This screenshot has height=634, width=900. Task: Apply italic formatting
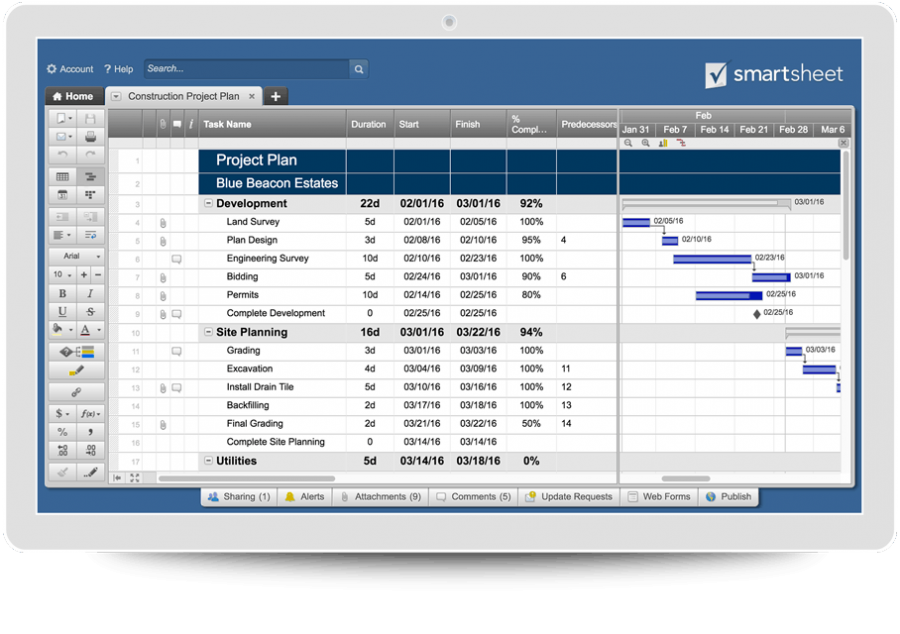pyautogui.click(x=90, y=292)
